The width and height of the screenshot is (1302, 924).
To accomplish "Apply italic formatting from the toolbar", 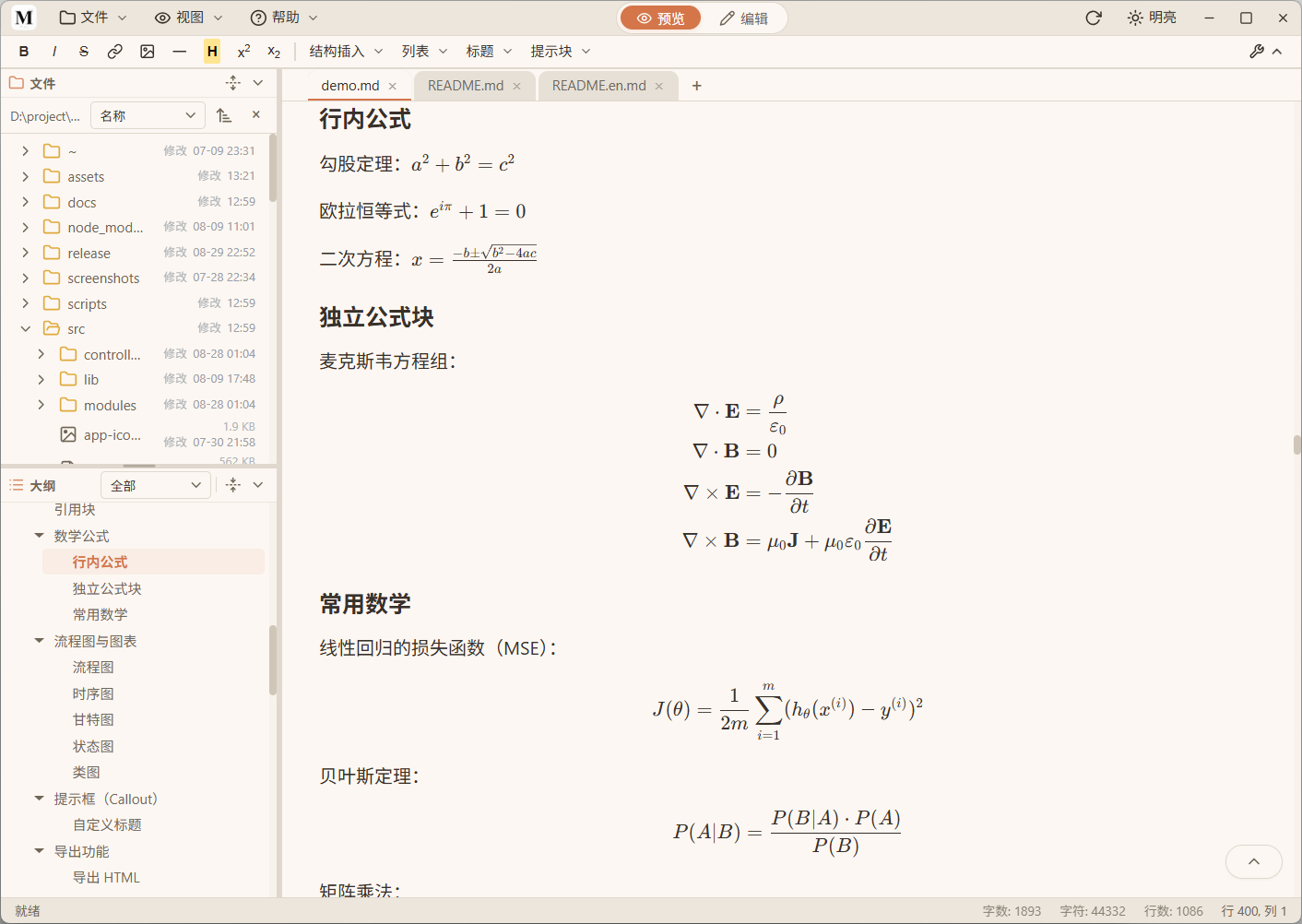I will point(54,52).
